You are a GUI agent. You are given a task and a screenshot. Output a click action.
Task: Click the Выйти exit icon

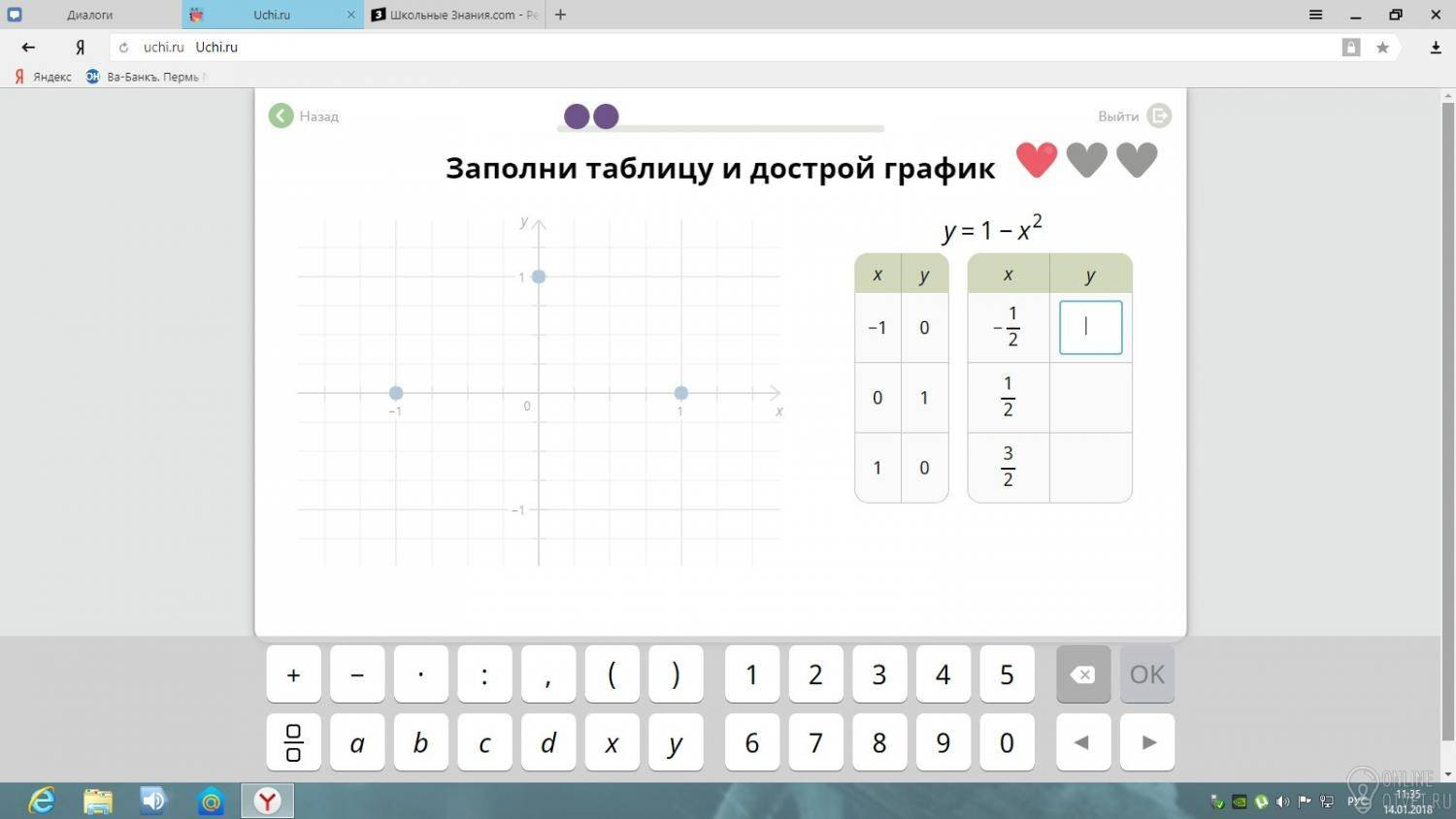pos(1159,116)
